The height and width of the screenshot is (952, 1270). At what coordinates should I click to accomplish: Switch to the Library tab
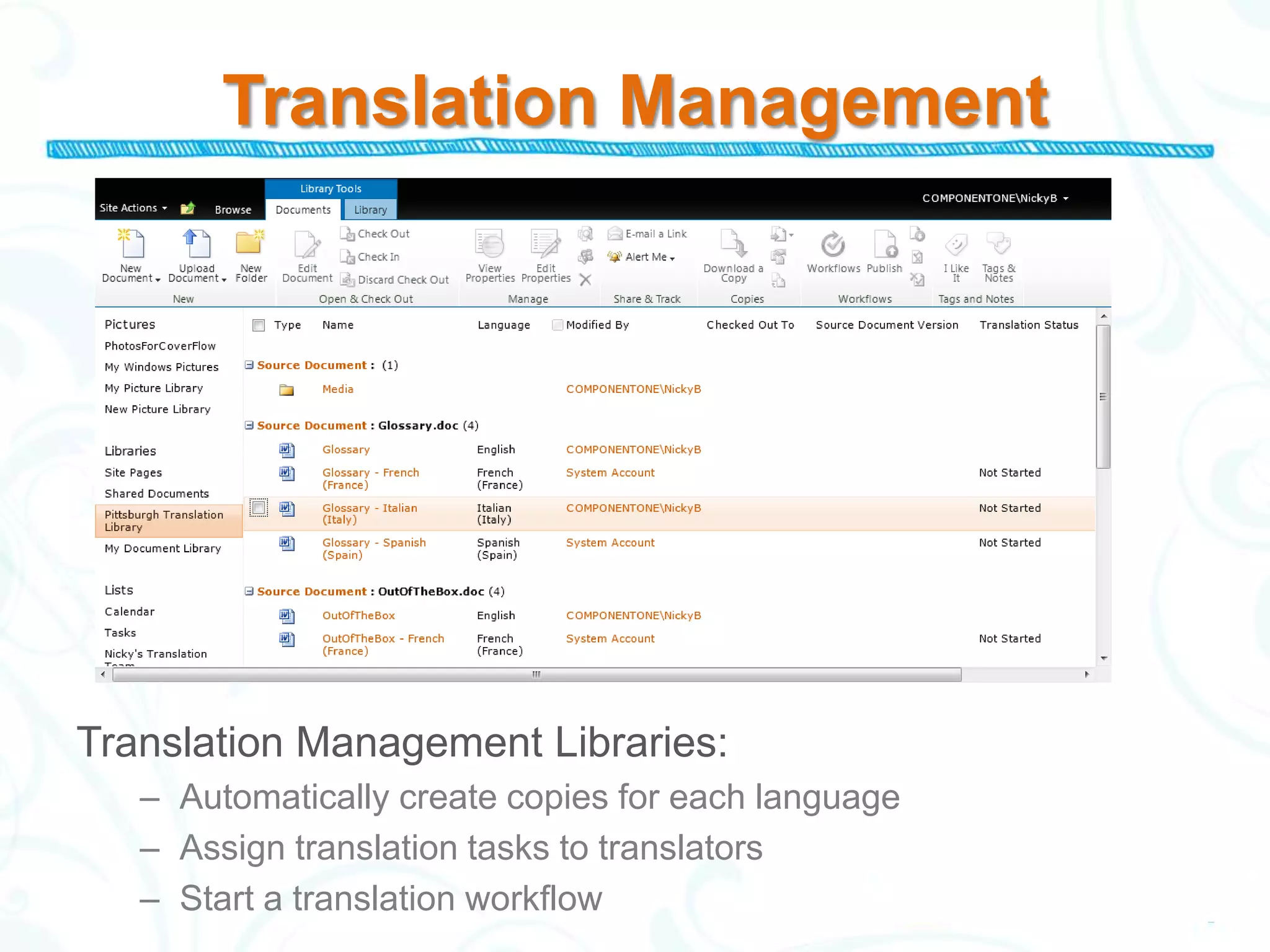tap(370, 210)
